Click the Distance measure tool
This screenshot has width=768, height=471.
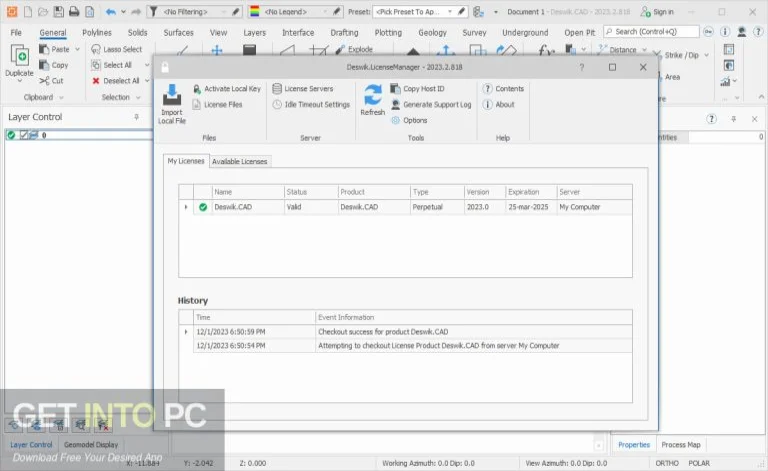pos(617,50)
